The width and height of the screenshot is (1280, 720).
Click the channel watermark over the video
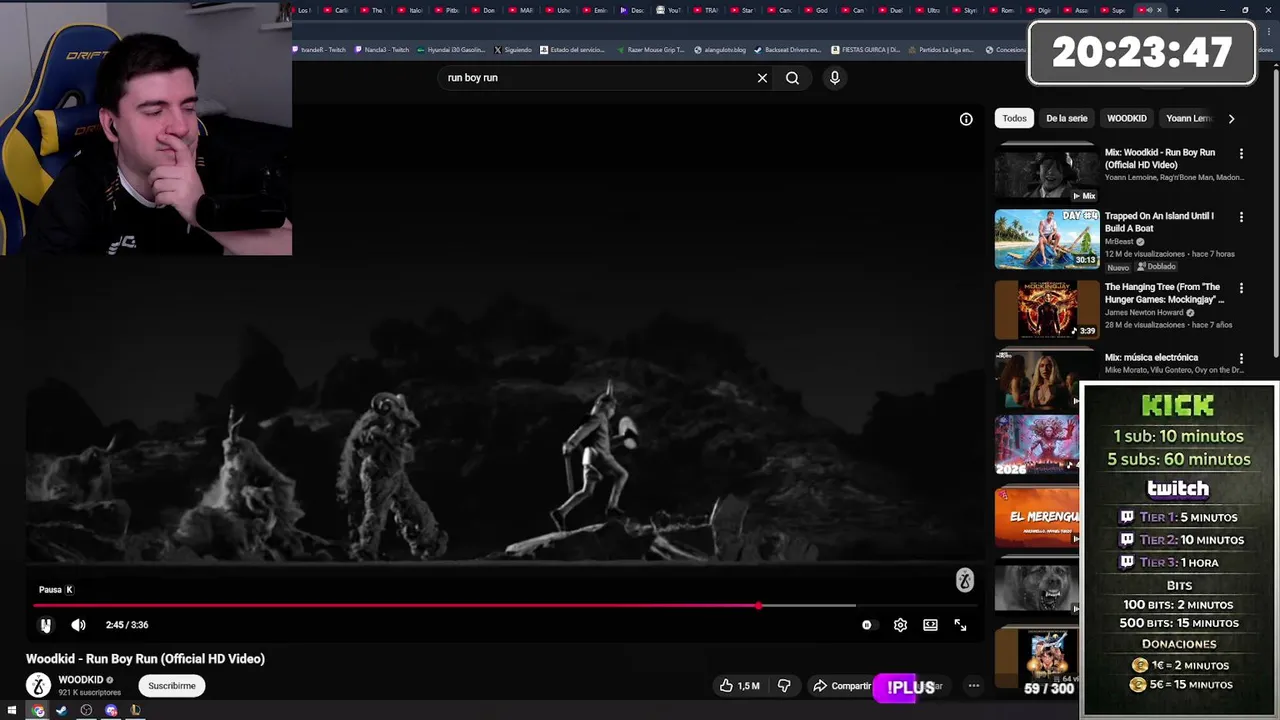tap(964, 581)
